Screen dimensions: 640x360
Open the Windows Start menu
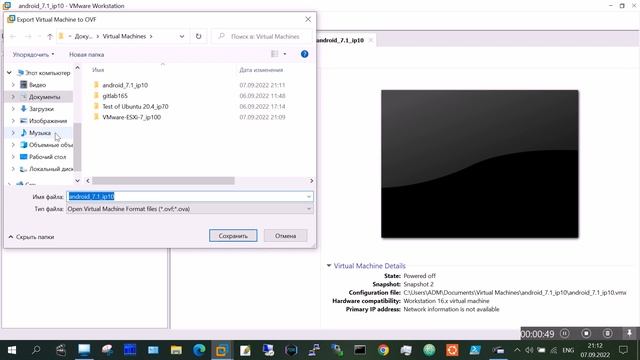click(12, 350)
